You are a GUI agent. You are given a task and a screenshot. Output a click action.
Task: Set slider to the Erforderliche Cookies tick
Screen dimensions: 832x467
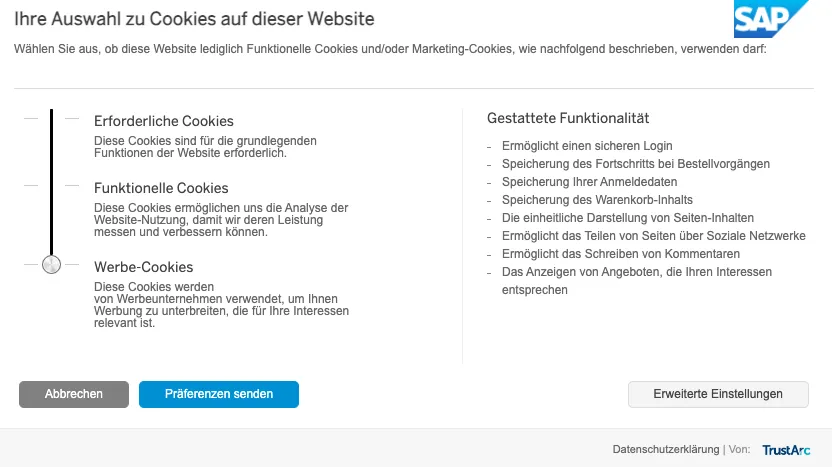click(x=51, y=119)
